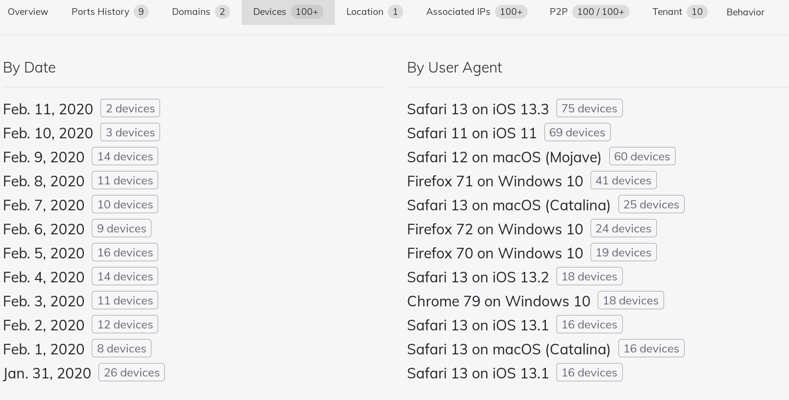Open 24 devices badge for Firefox 72
Viewport: 789px width, 400px height.
[x=623, y=228]
